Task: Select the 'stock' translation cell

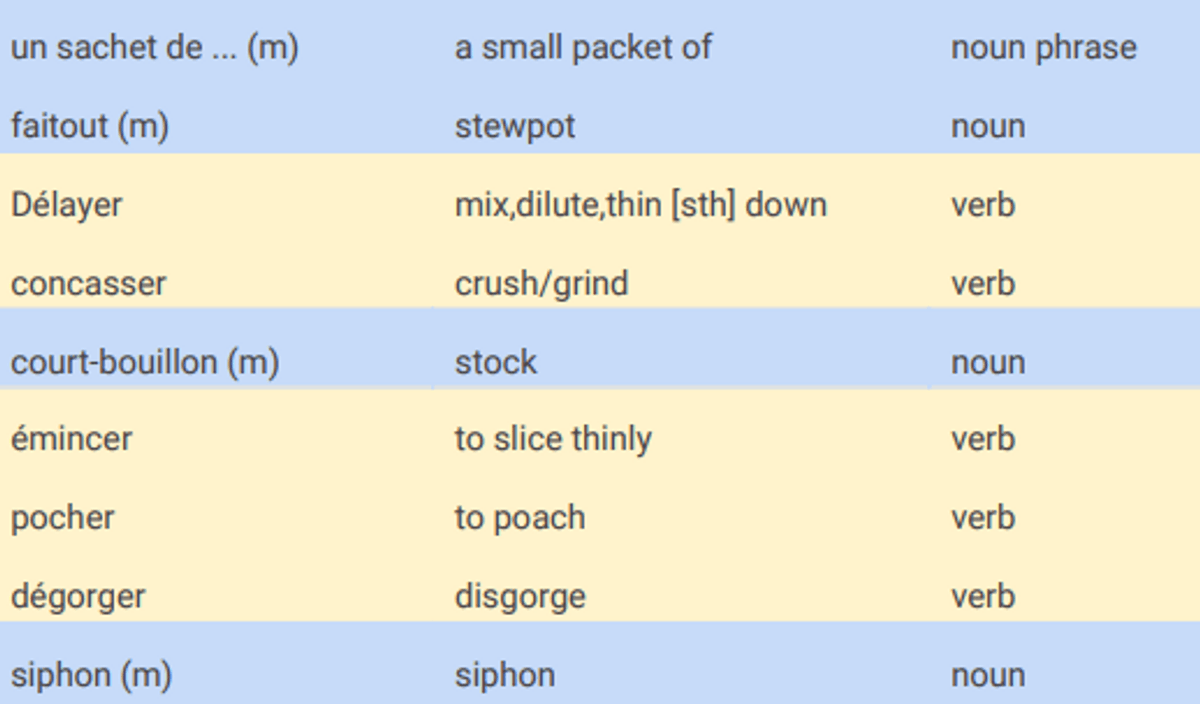Action: 681,361
